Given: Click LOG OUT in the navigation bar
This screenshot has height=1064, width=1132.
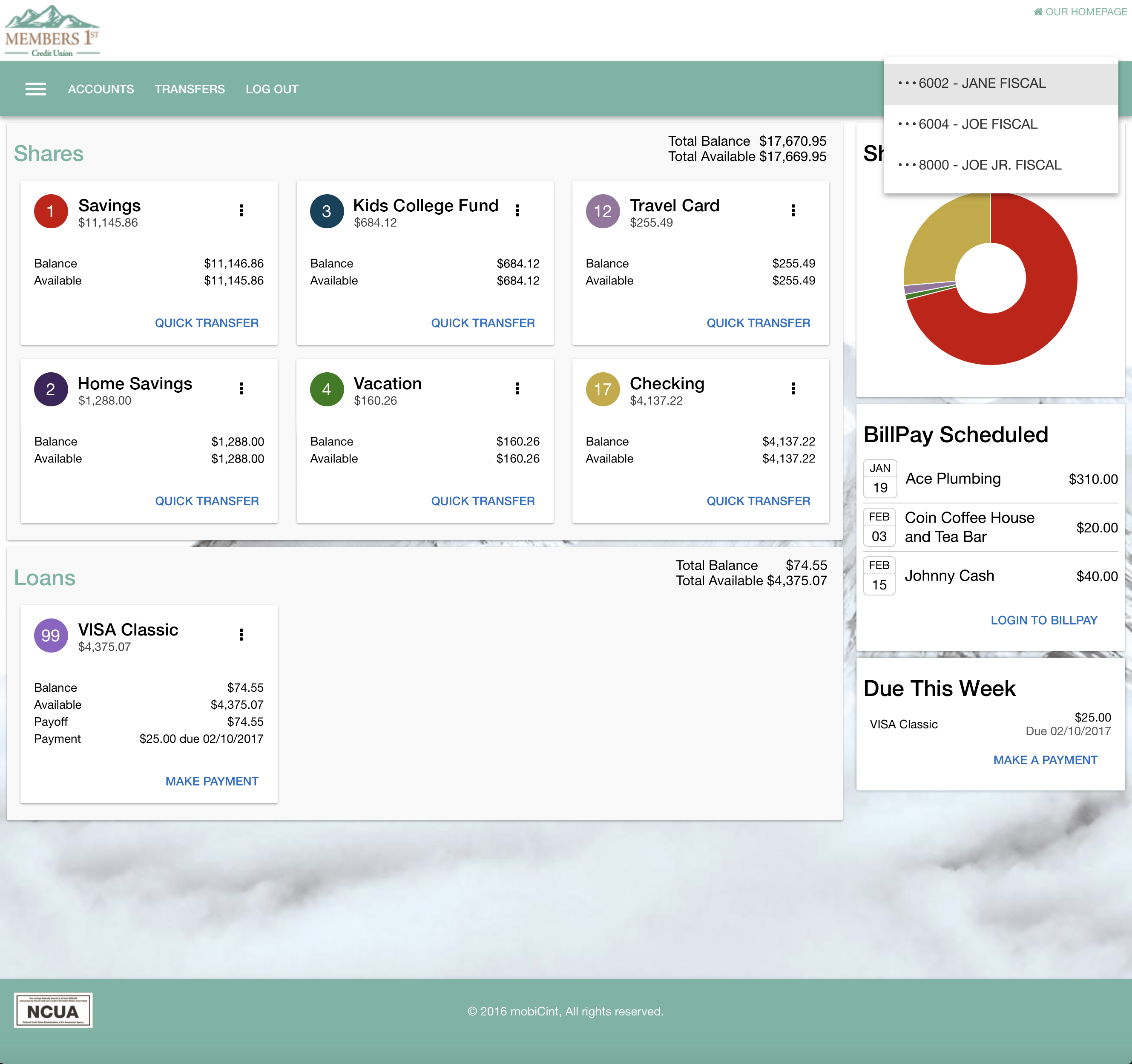Looking at the screenshot, I should pyautogui.click(x=272, y=89).
